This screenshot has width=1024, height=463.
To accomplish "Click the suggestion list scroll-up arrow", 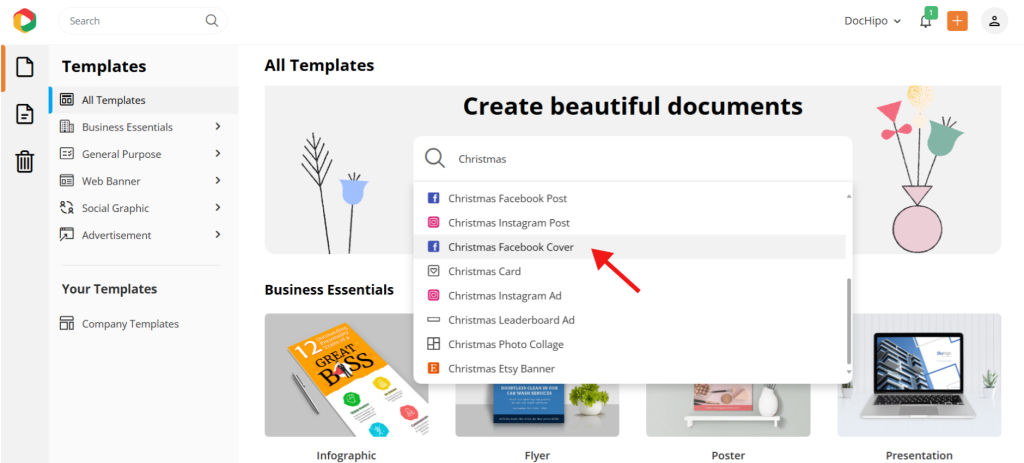I will click(849, 196).
